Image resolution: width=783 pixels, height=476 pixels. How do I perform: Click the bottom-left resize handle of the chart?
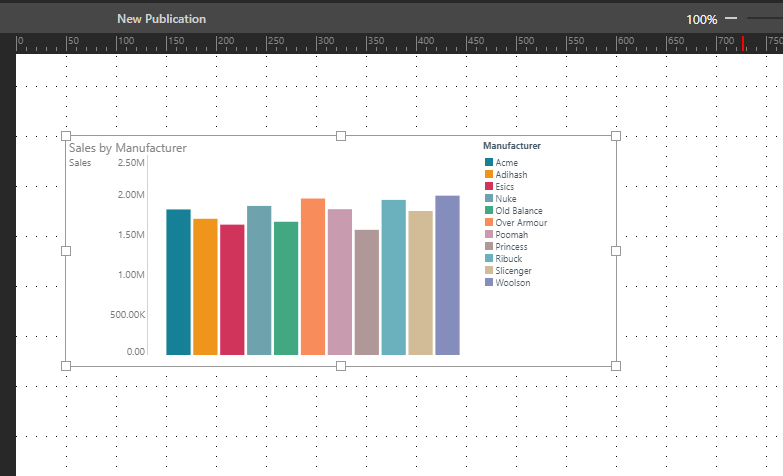coord(66,366)
